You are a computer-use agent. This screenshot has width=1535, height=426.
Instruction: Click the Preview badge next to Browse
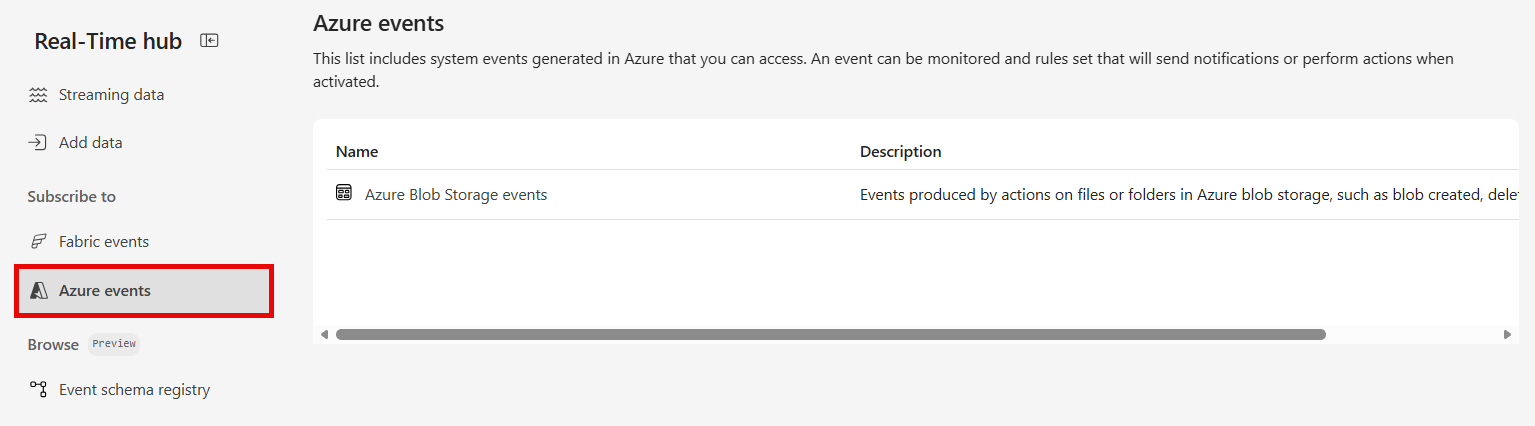[x=113, y=343]
